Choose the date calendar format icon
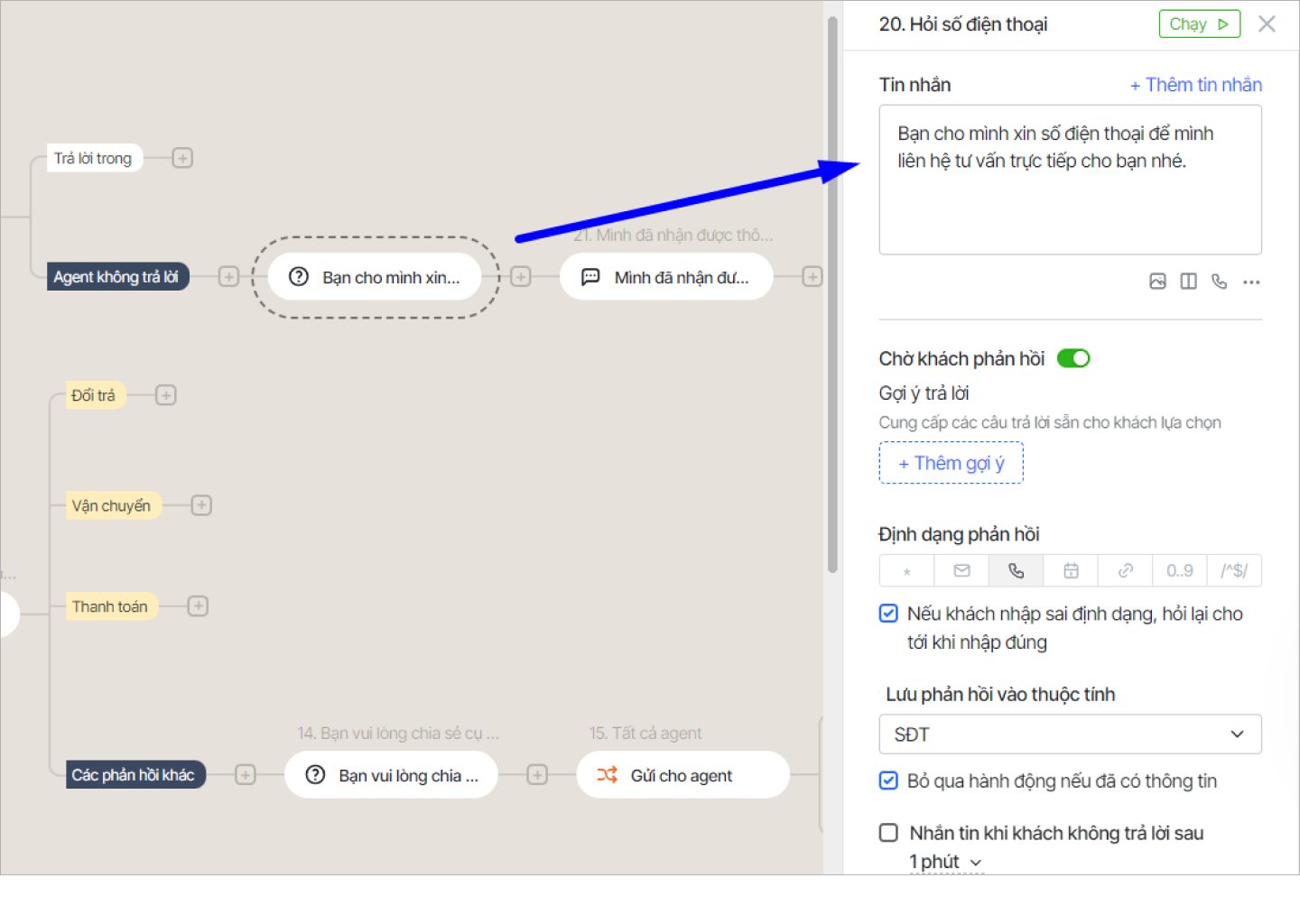Screen dimensions: 1300x924 pyautogui.click(x=1071, y=571)
